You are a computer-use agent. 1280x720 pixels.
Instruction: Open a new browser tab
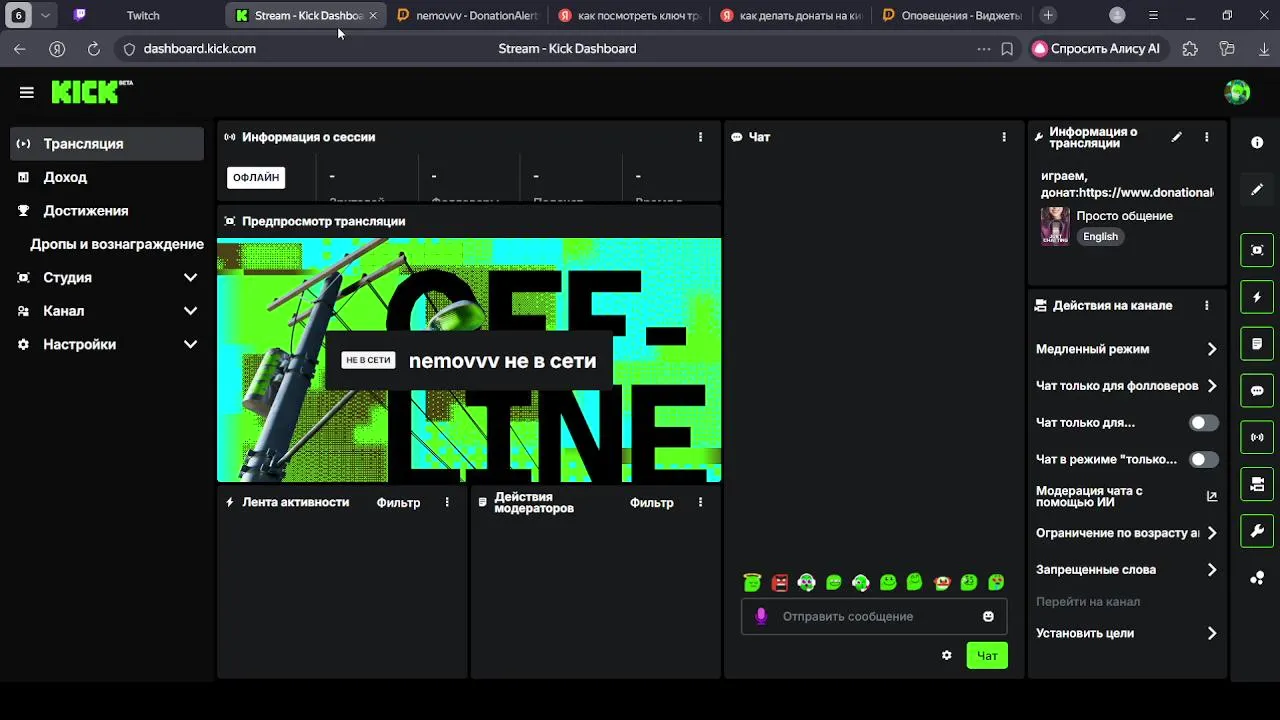1047,15
